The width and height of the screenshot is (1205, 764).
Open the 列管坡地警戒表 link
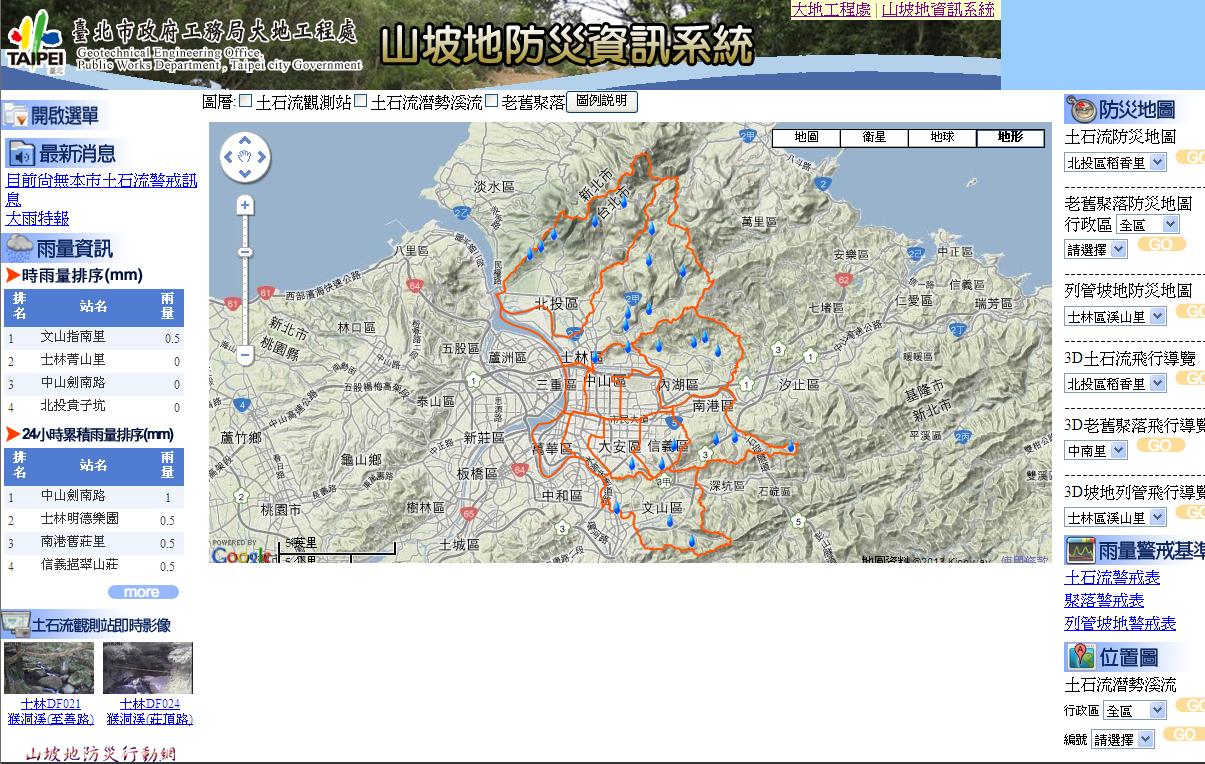coord(1120,623)
